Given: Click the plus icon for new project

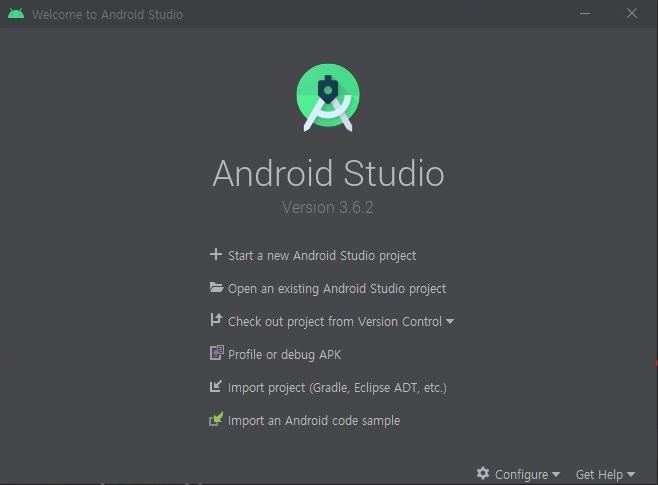Looking at the screenshot, I should pyautogui.click(x=216, y=254).
